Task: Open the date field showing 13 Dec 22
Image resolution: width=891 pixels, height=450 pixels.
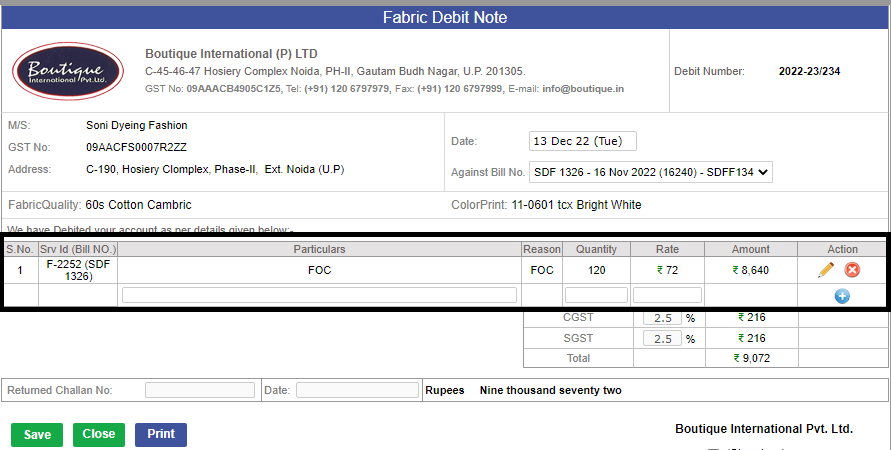Action: tap(582, 141)
